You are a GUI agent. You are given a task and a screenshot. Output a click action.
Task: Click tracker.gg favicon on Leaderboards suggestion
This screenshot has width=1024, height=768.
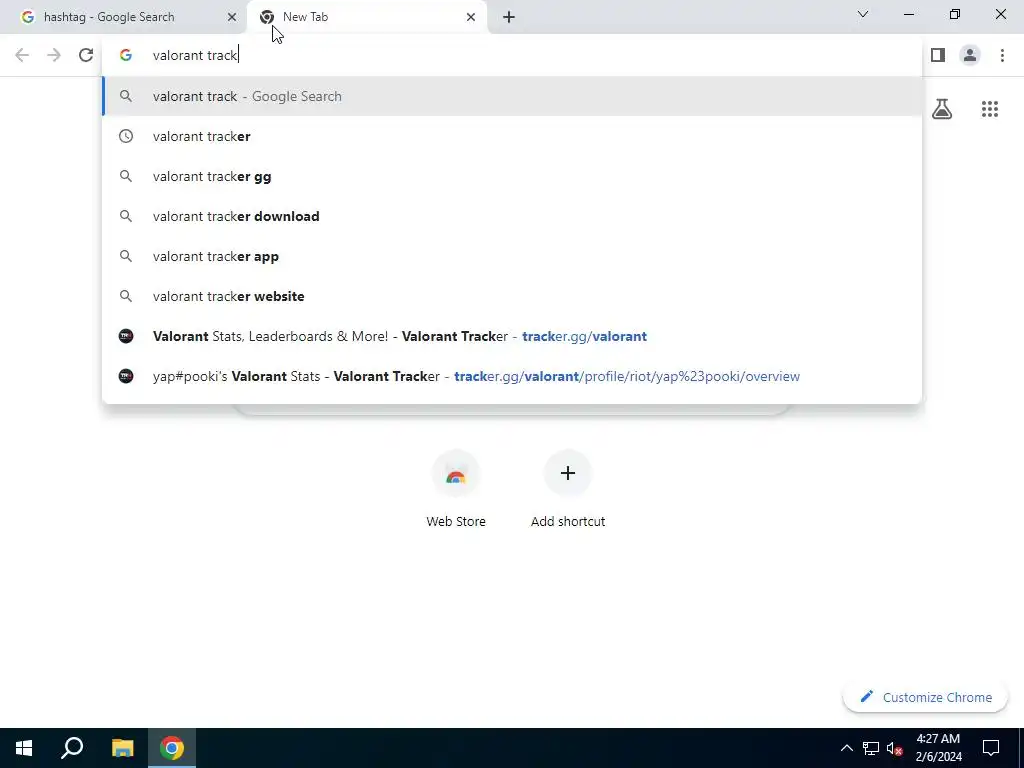click(126, 336)
